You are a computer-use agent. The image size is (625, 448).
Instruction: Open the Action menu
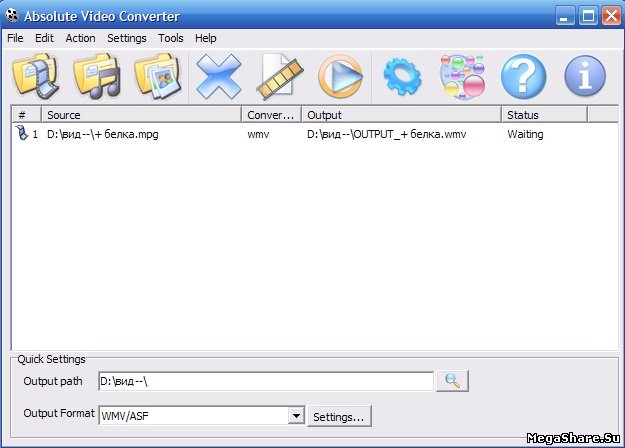(x=81, y=38)
